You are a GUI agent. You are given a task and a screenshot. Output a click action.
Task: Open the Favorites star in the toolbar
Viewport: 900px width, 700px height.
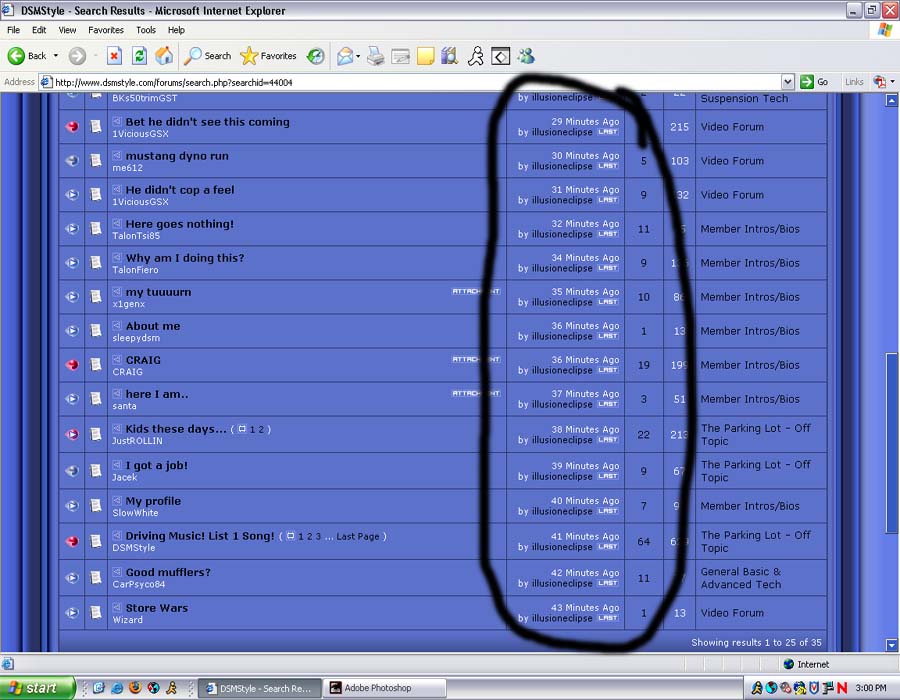(268, 56)
